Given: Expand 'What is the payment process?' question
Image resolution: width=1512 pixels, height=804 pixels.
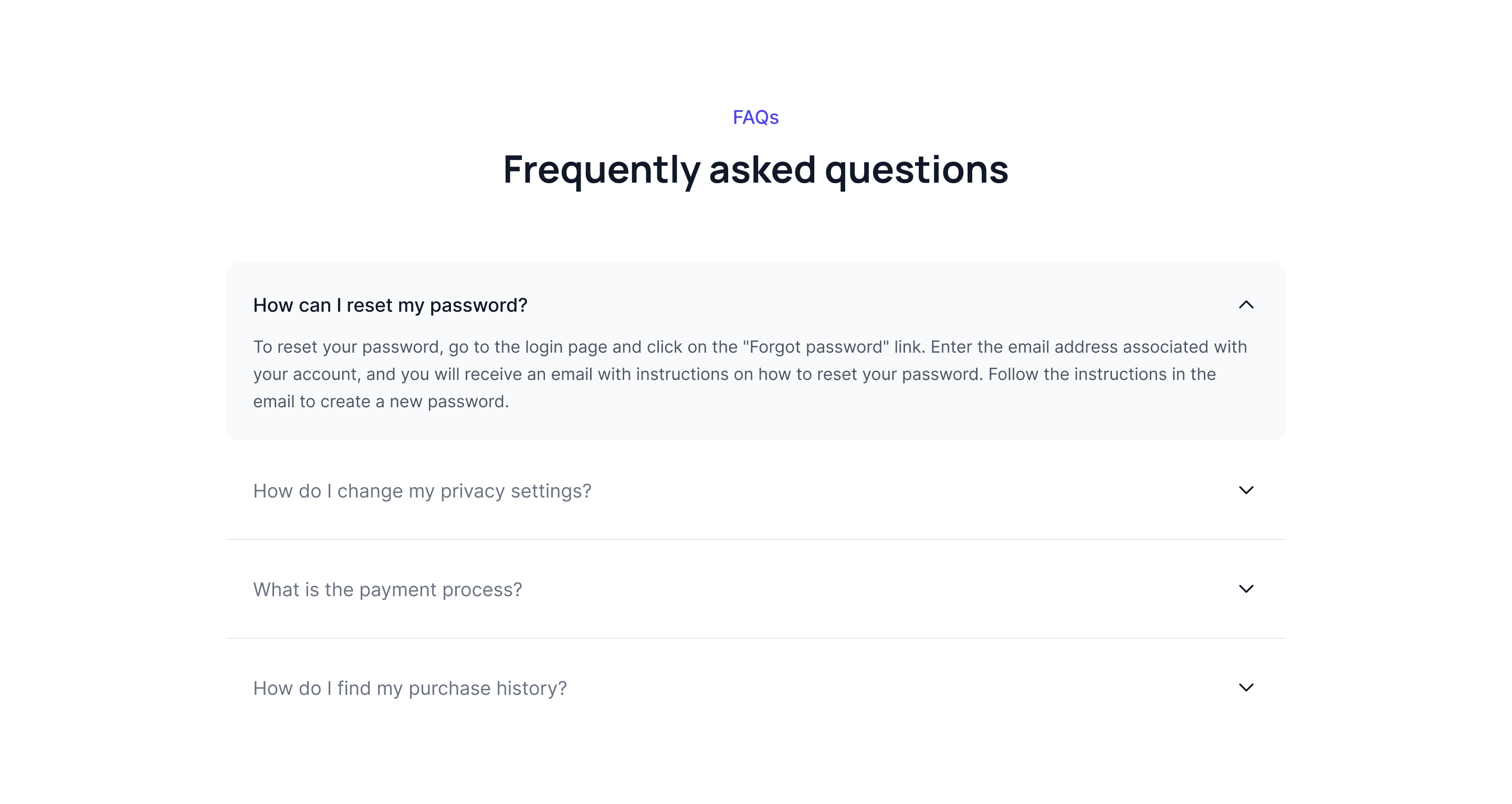Looking at the screenshot, I should (387, 589).
